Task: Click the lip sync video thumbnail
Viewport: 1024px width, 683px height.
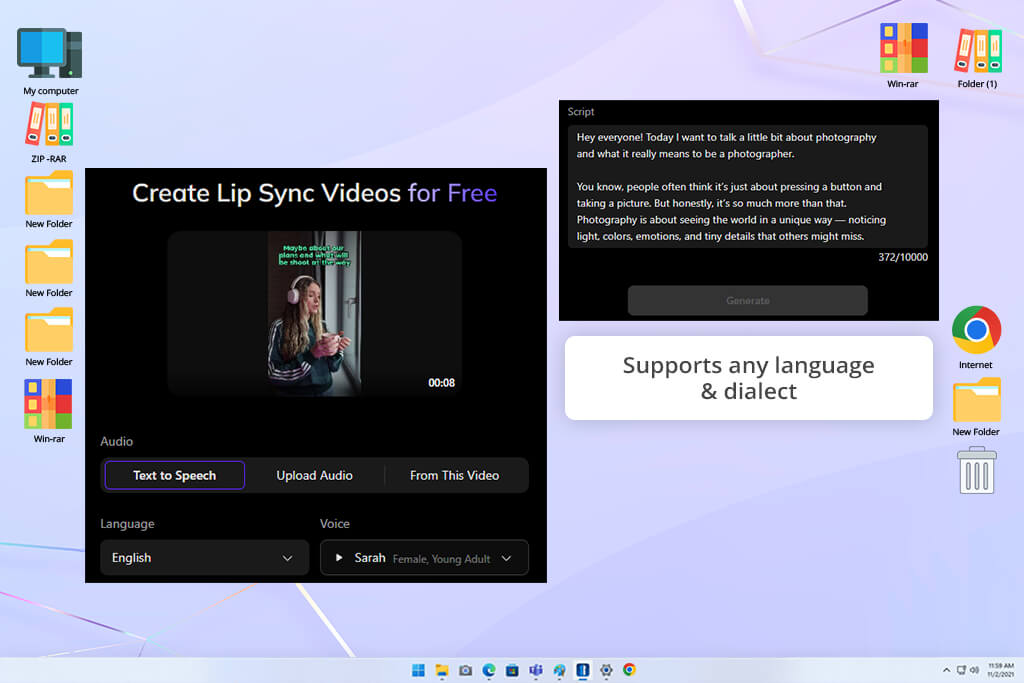Action: pos(314,313)
